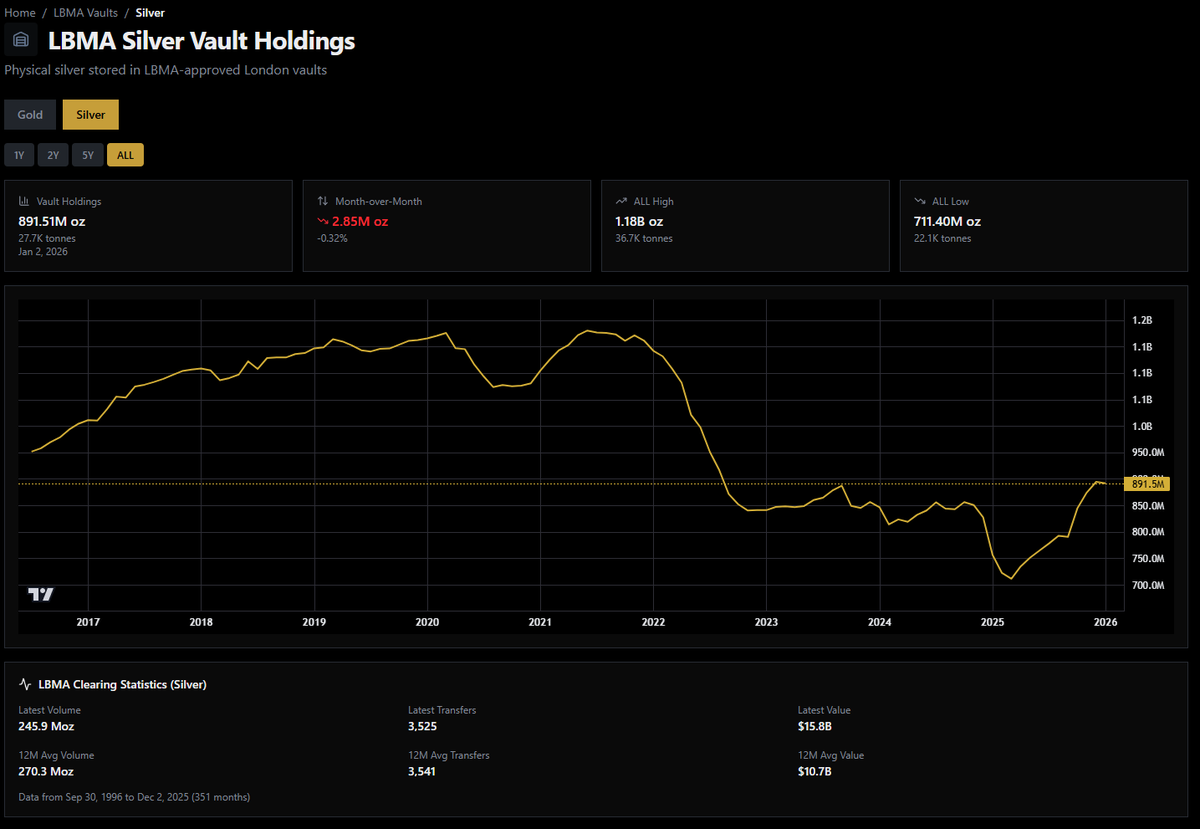Select the 5Y time range
The height and width of the screenshot is (829, 1200).
87,154
